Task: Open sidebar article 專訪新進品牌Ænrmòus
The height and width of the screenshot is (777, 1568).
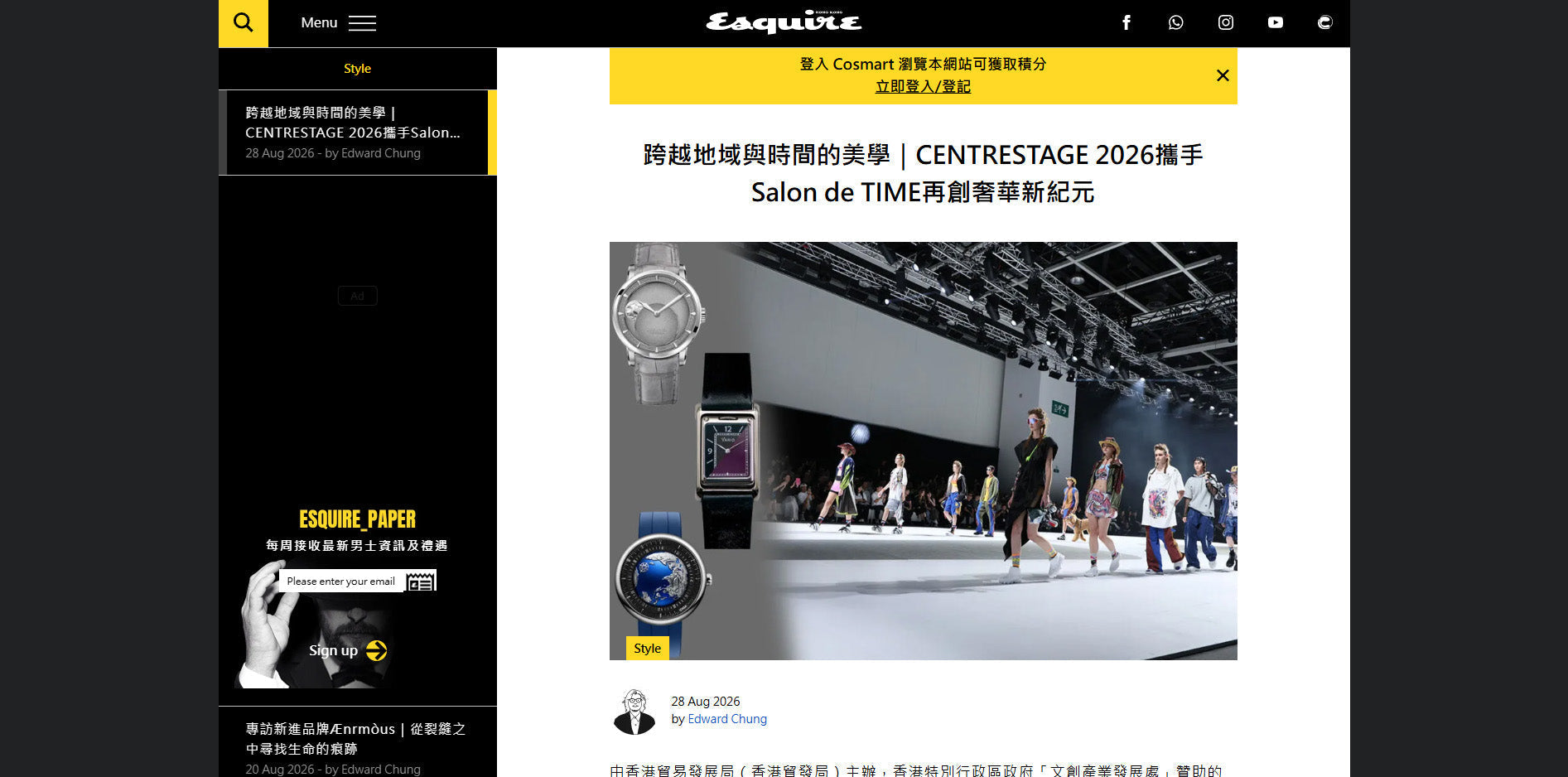Action: (x=356, y=739)
